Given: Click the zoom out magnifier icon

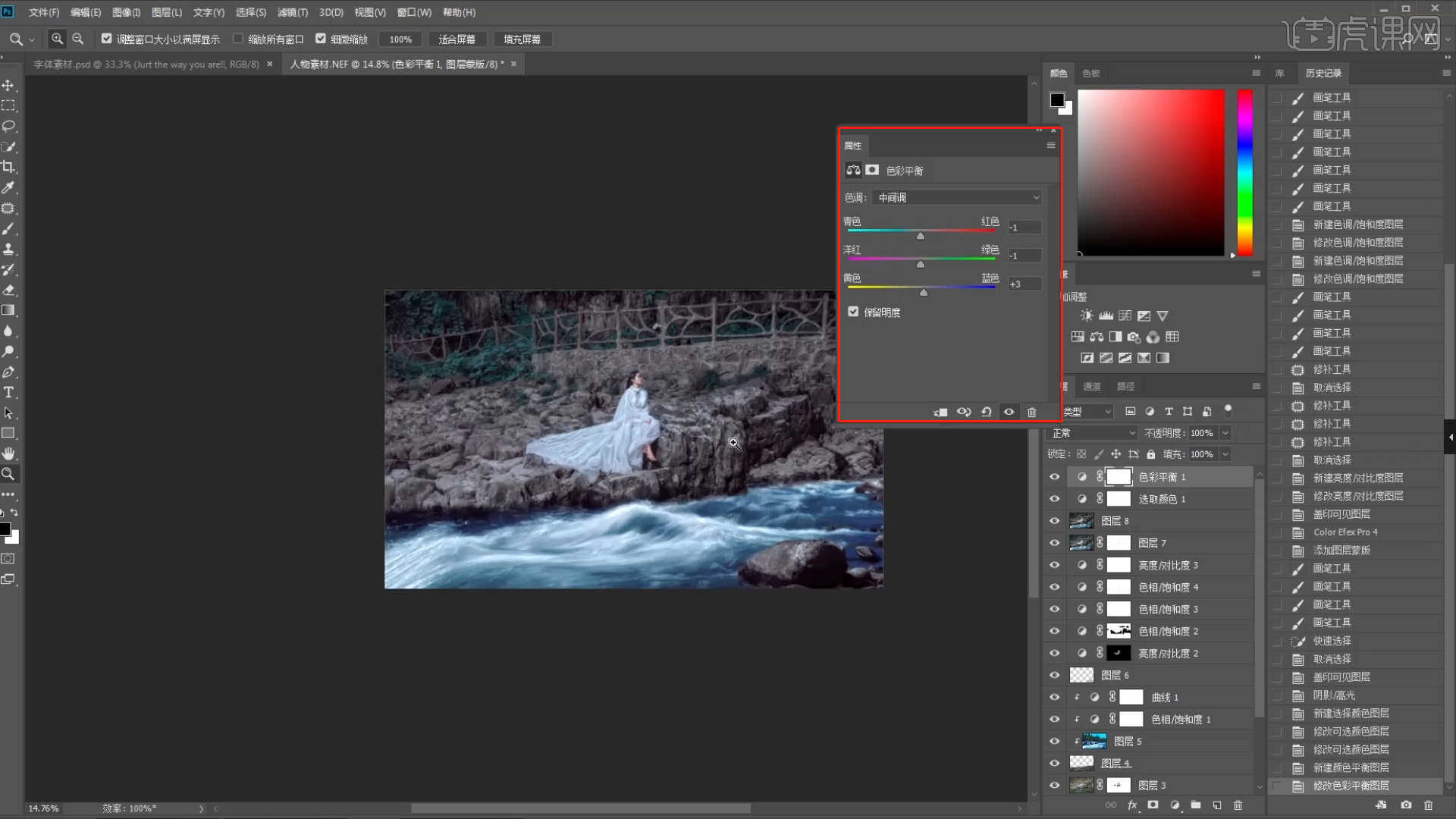Looking at the screenshot, I should tap(77, 39).
